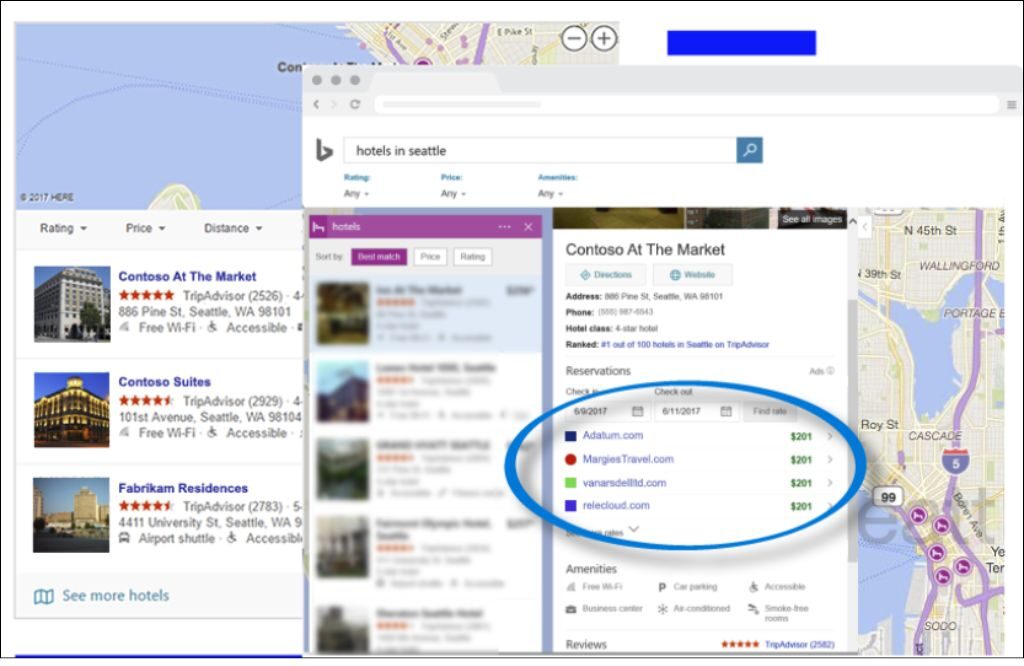Screen dimensions: 1024x666
Task: Click the Highway 99 shield on map
Action: point(888,497)
